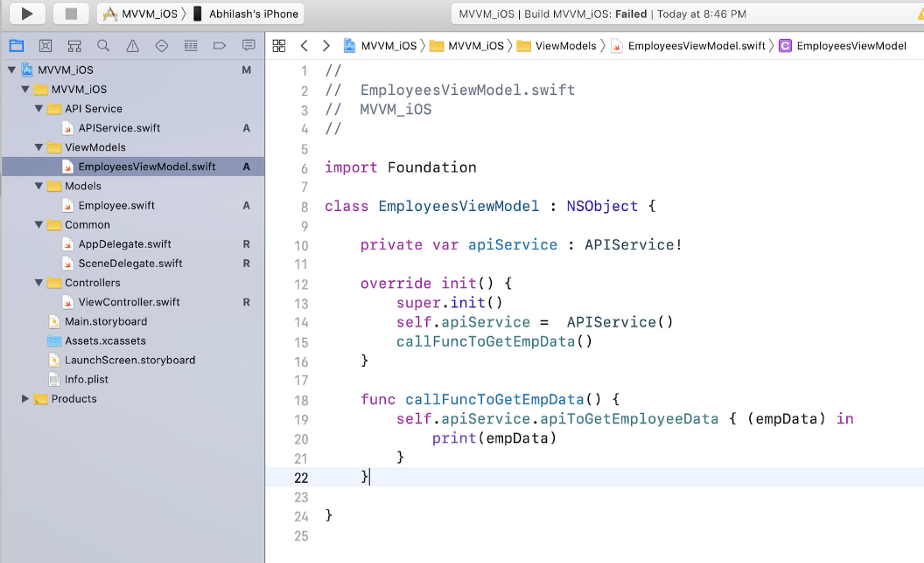Open APIService.swift in the navigator

119,128
